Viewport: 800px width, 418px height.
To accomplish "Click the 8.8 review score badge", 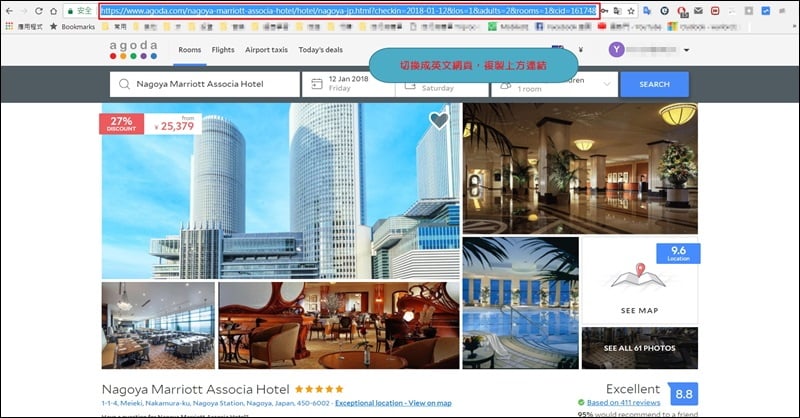I will pyautogui.click(x=684, y=394).
